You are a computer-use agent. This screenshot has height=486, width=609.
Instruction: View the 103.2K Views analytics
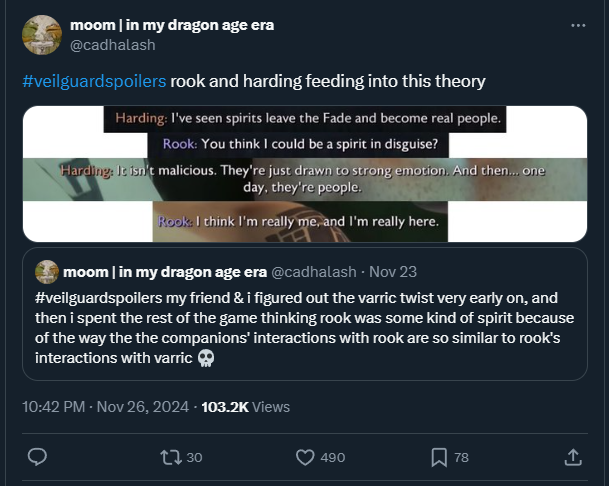(245, 407)
